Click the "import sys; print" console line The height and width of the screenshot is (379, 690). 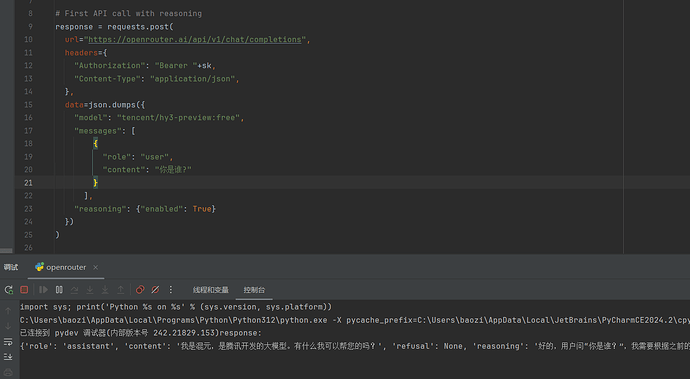[x=176, y=307]
